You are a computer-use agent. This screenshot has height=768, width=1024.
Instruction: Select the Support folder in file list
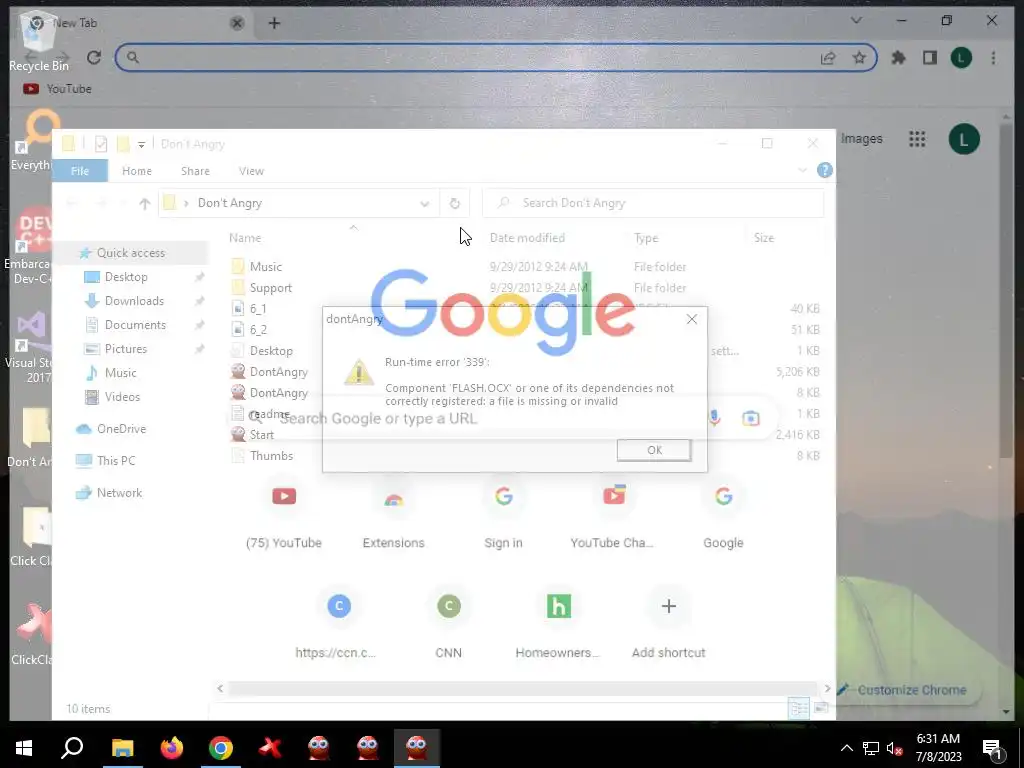tap(270, 288)
